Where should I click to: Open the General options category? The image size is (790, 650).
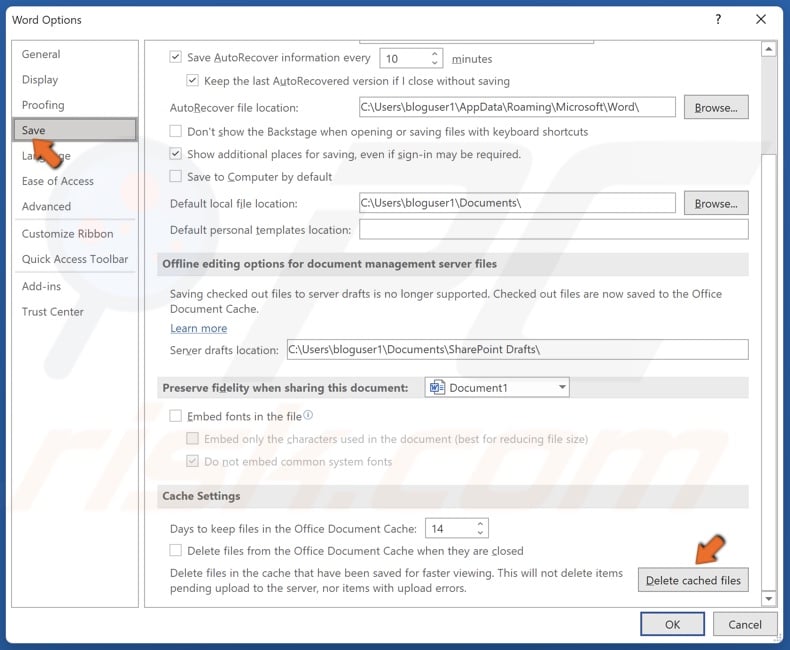point(75,54)
